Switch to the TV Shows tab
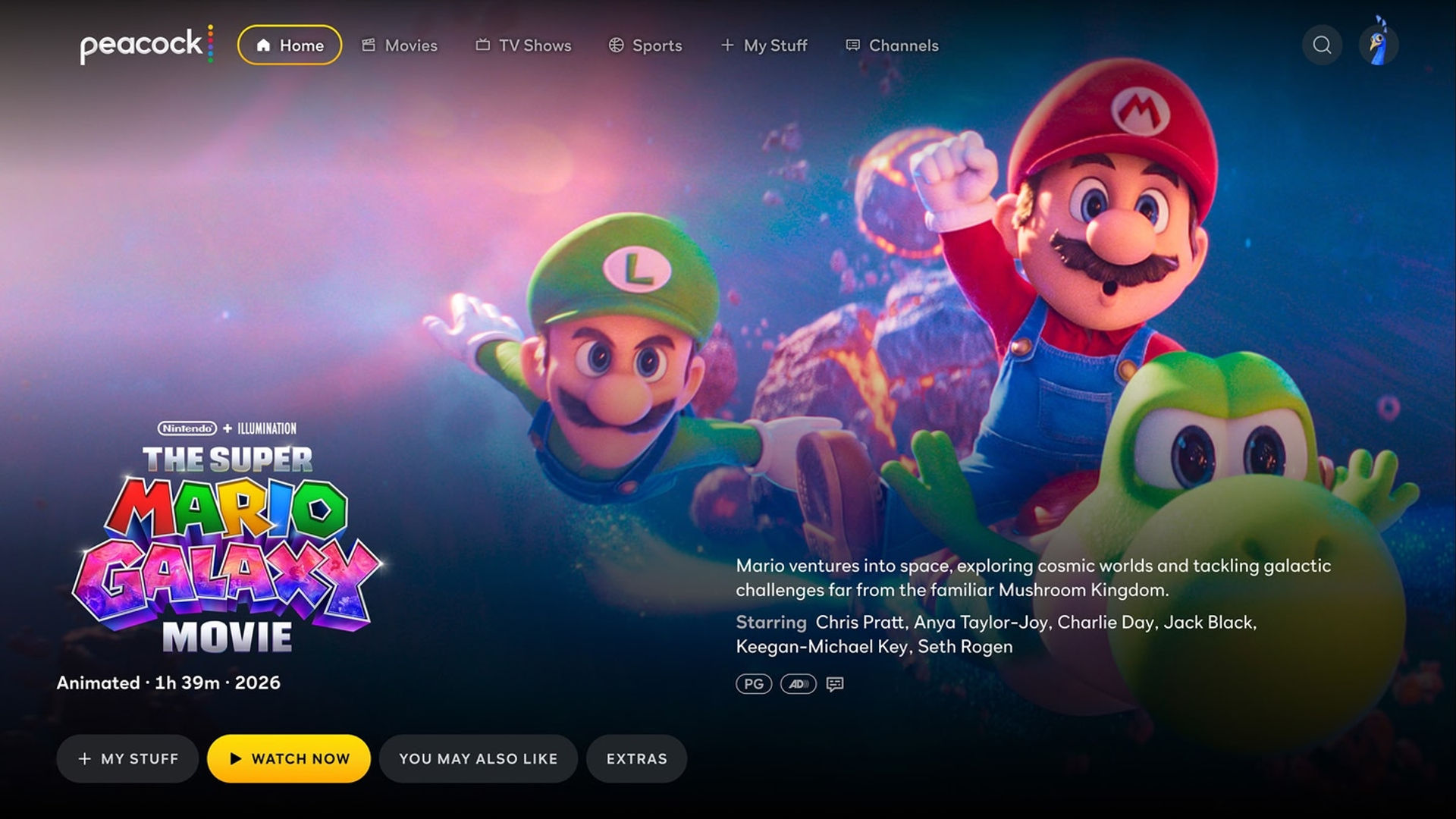This screenshot has height=819, width=1456. 523,45
